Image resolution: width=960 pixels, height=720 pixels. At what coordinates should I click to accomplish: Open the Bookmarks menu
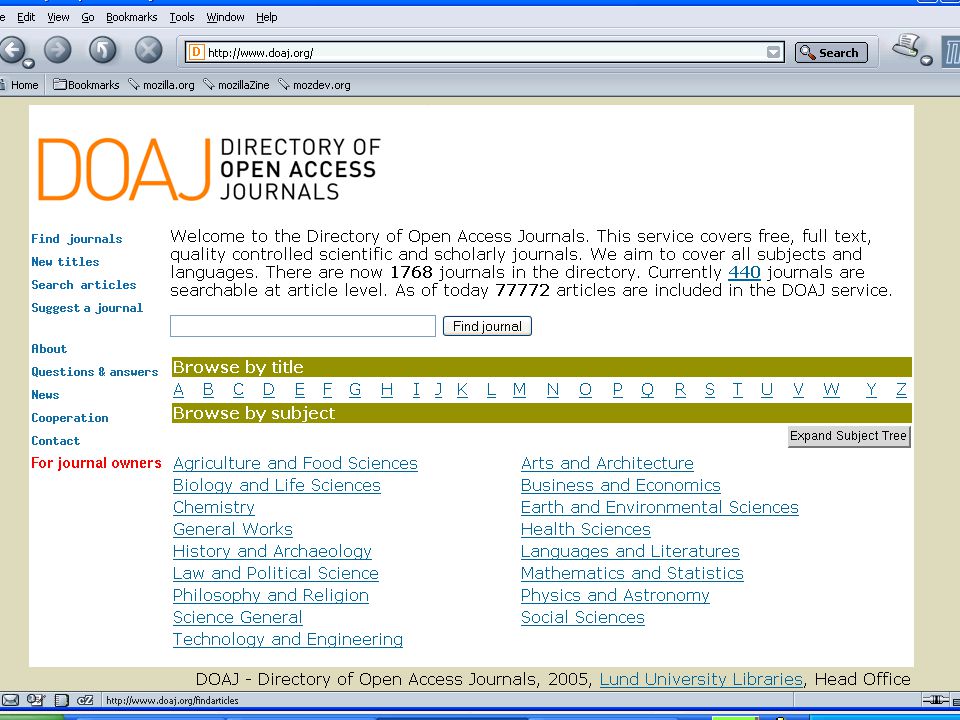coord(132,17)
